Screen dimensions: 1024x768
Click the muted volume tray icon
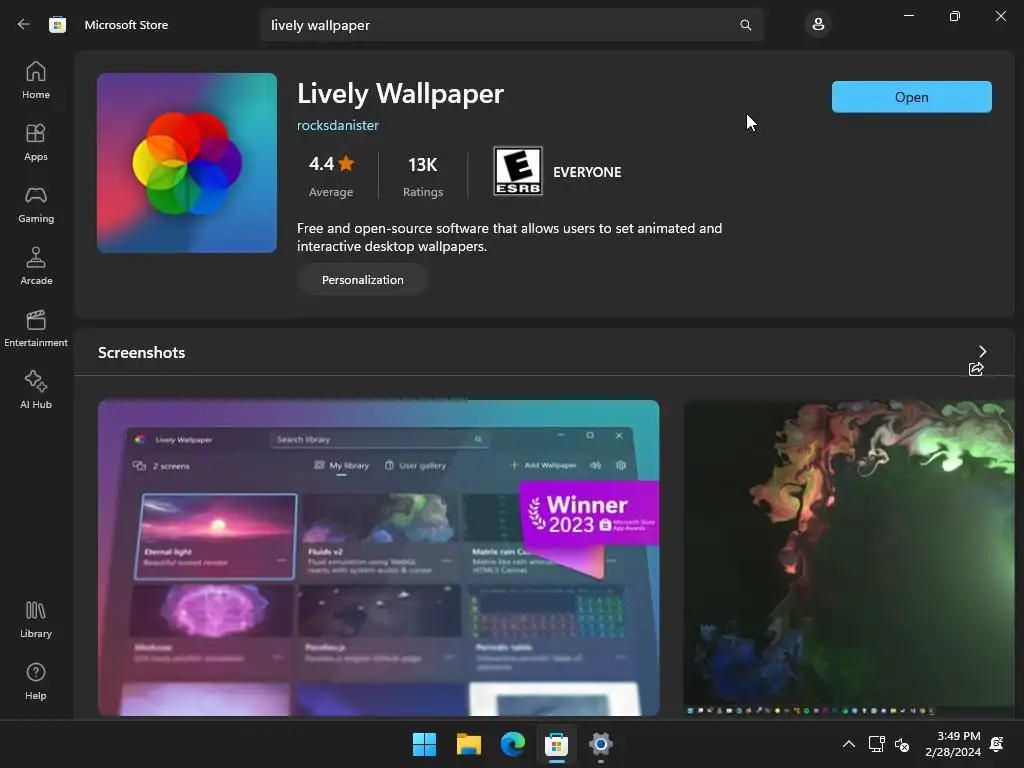pyautogui.click(x=902, y=744)
